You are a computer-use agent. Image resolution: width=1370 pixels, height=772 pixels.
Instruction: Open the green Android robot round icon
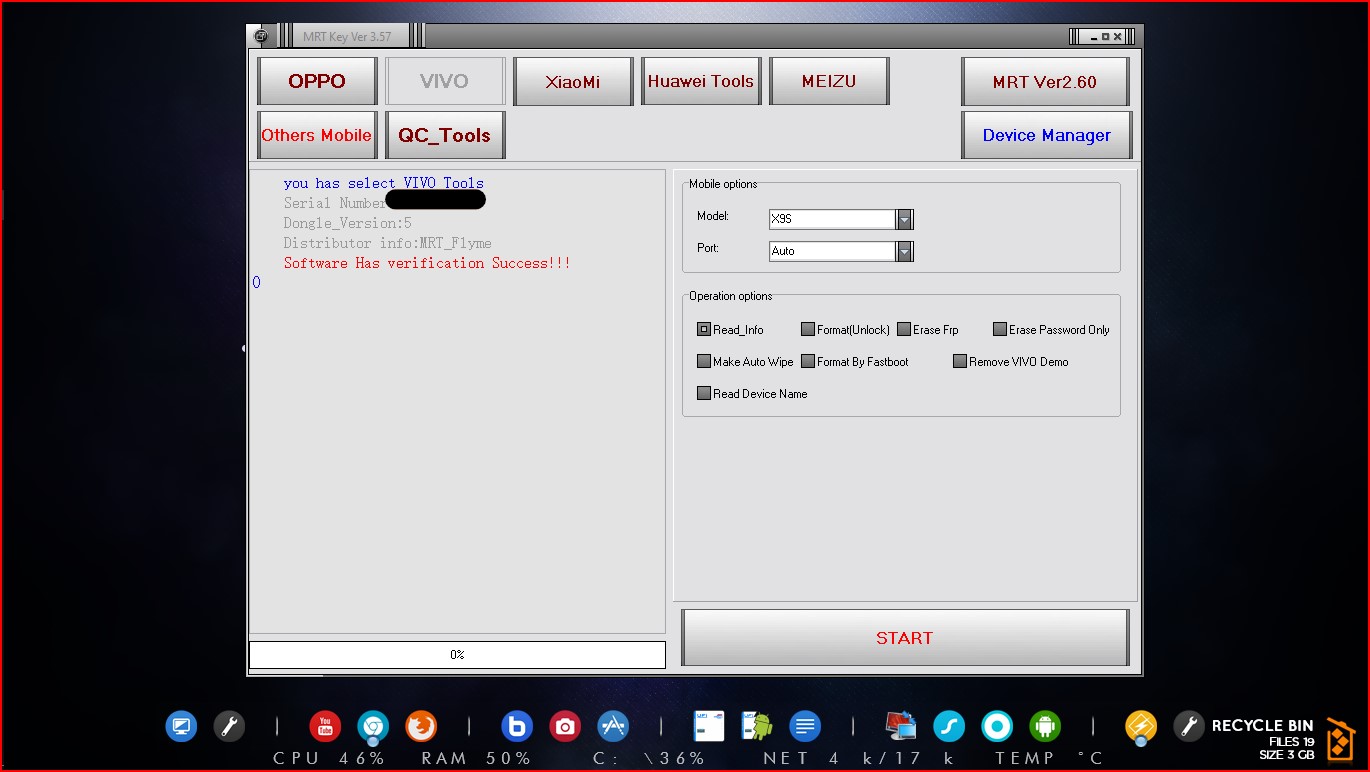coord(1045,726)
